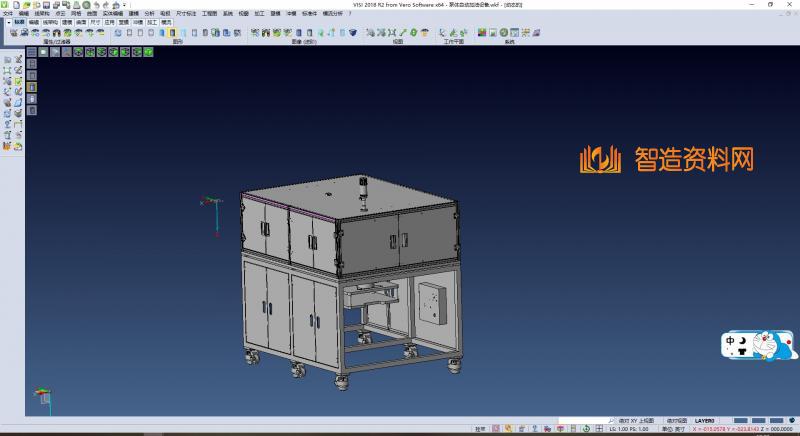The height and width of the screenshot is (436, 800).
Task: Click the first icon in the 属性/过滤器 ribbon group
Action: pos(13,33)
